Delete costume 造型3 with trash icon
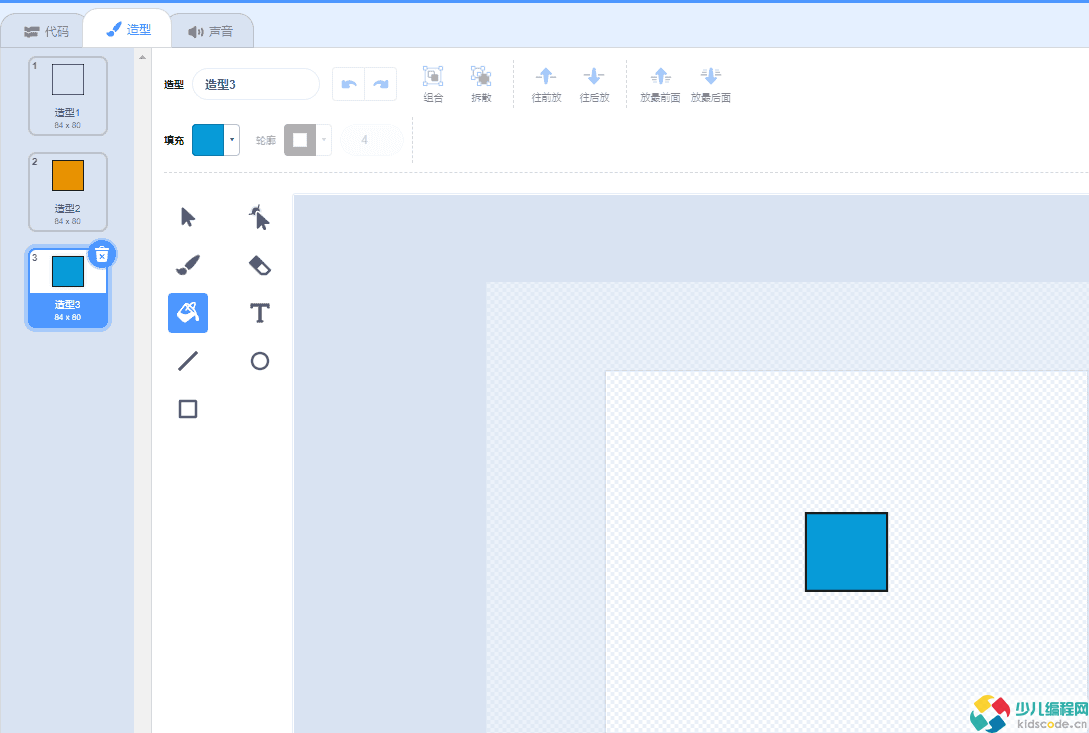1089x733 pixels. pos(102,255)
